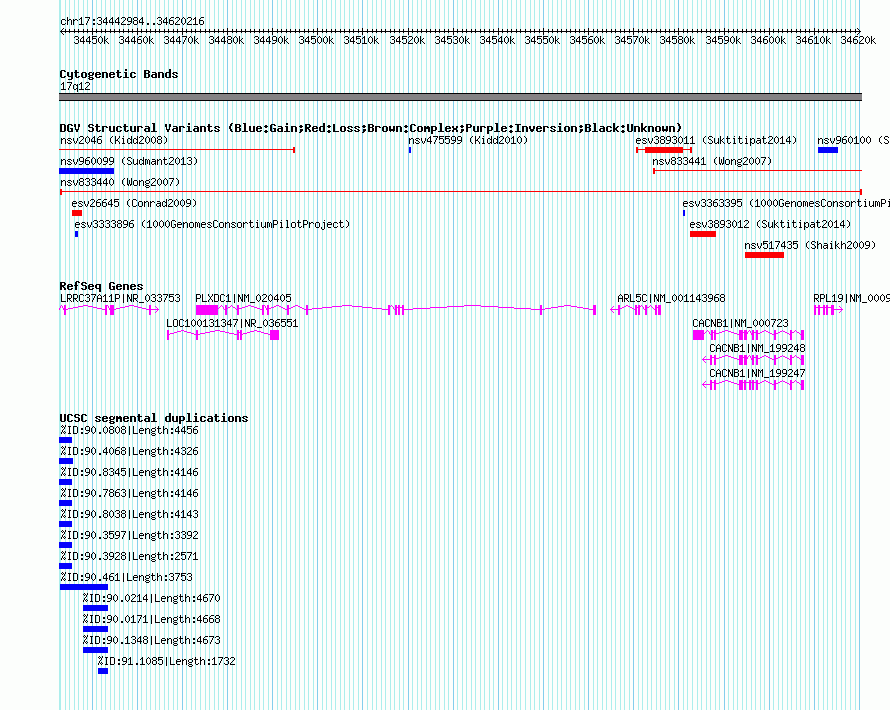This screenshot has width=890, height=710.
Task: Click the red esv26645 loss bar
Action: tap(77, 213)
